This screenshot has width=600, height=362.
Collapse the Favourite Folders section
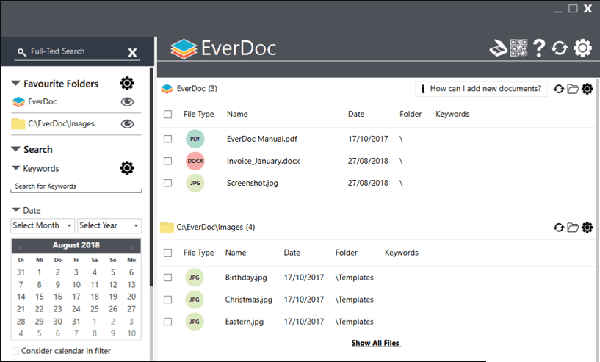point(16,83)
